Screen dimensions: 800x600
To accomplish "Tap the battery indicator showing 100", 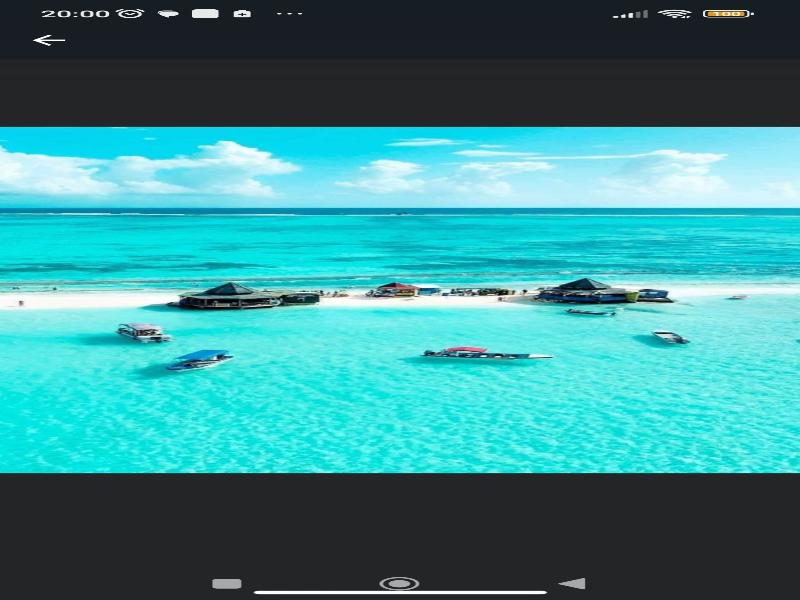I will click(727, 14).
